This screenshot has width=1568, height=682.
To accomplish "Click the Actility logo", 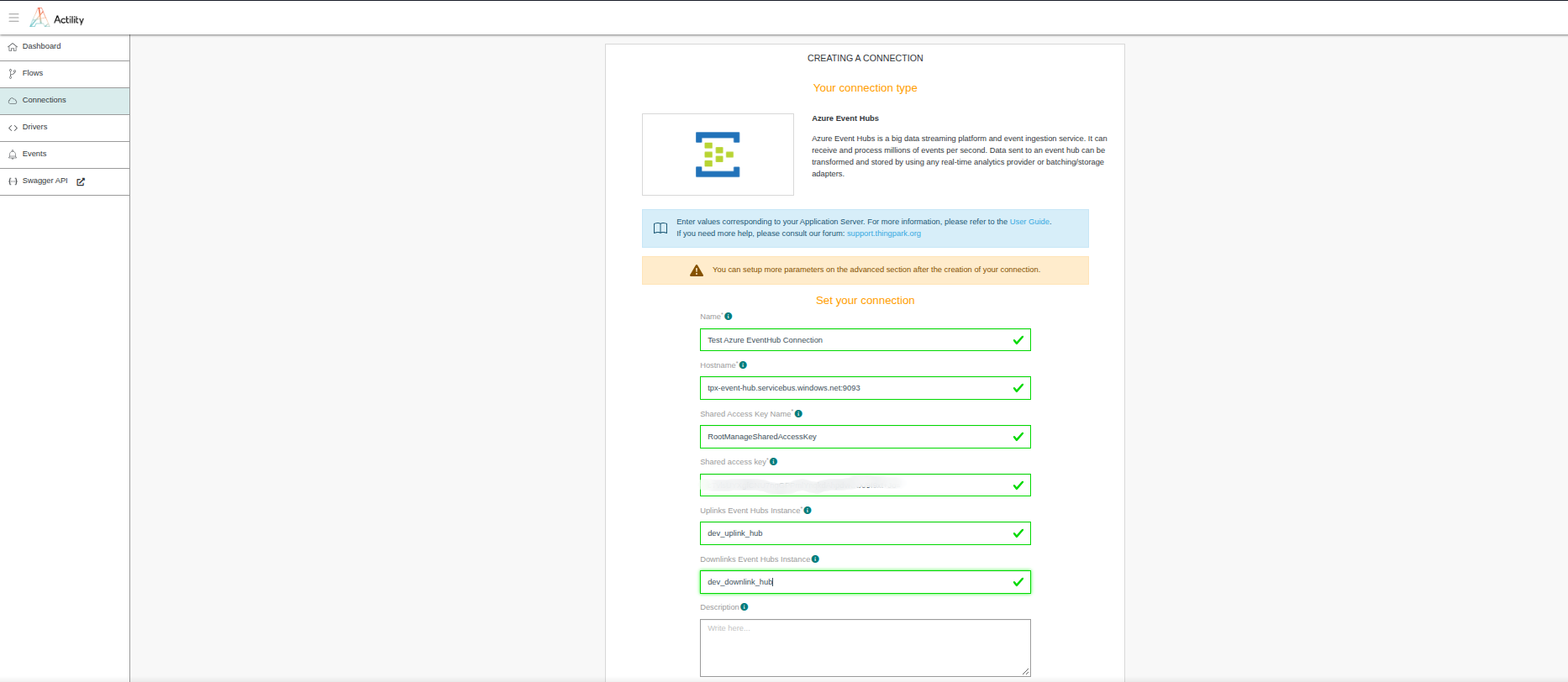I will [x=57, y=18].
